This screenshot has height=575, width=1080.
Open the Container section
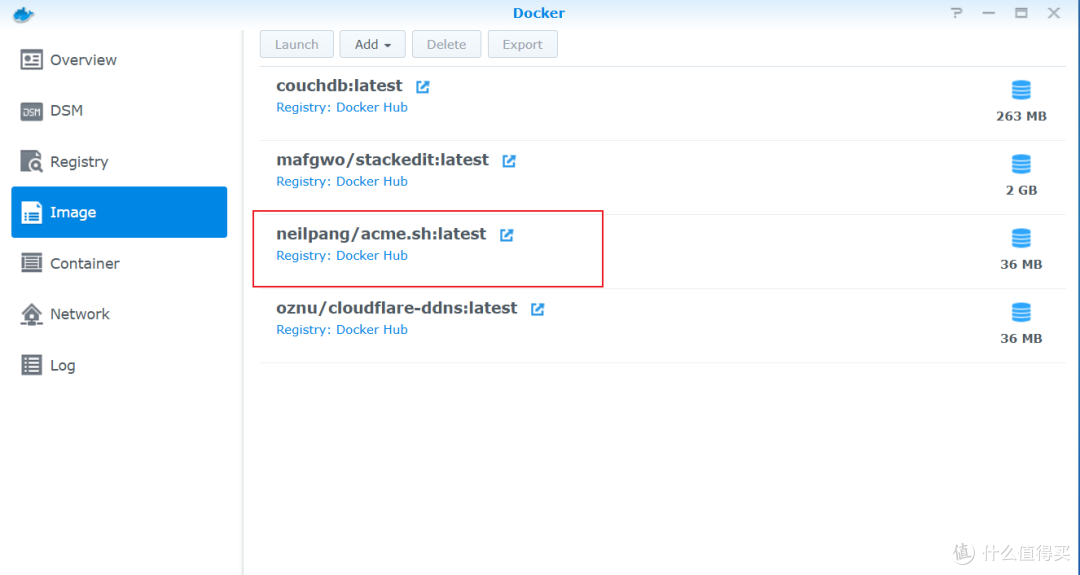(119, 263)
